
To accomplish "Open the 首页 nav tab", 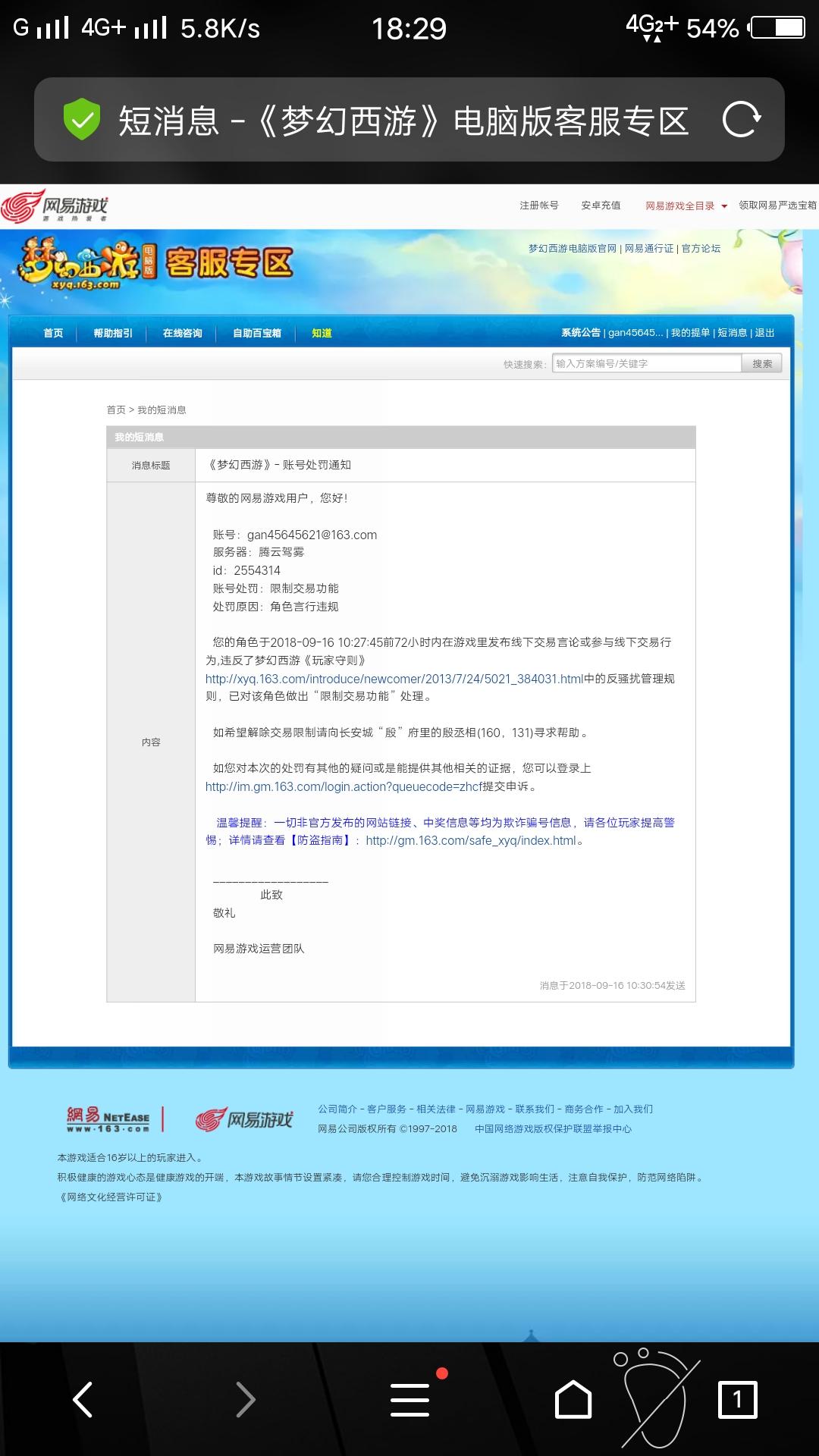I will tap(53, 333).
